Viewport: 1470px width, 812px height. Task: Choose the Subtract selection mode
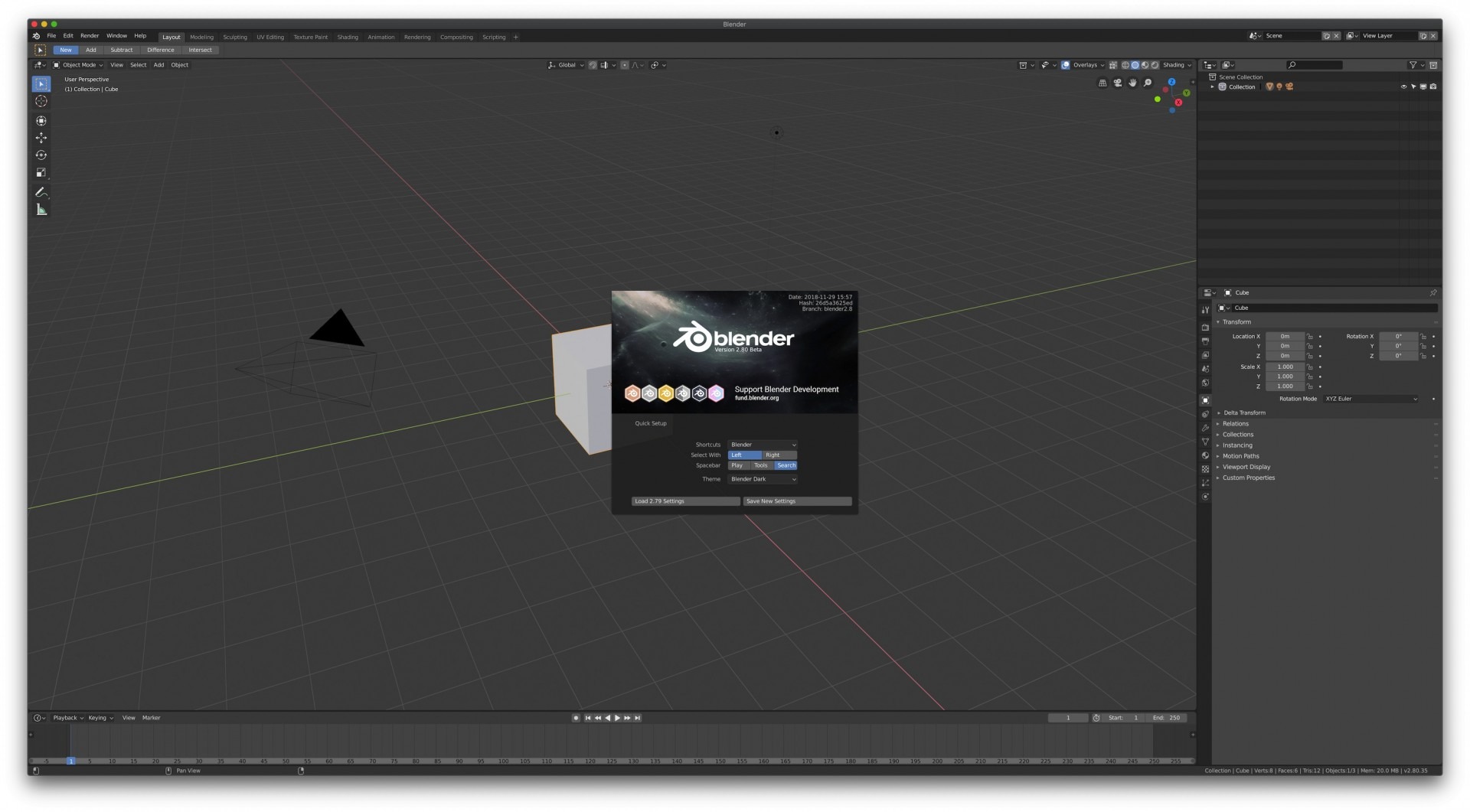pos(122,50)
